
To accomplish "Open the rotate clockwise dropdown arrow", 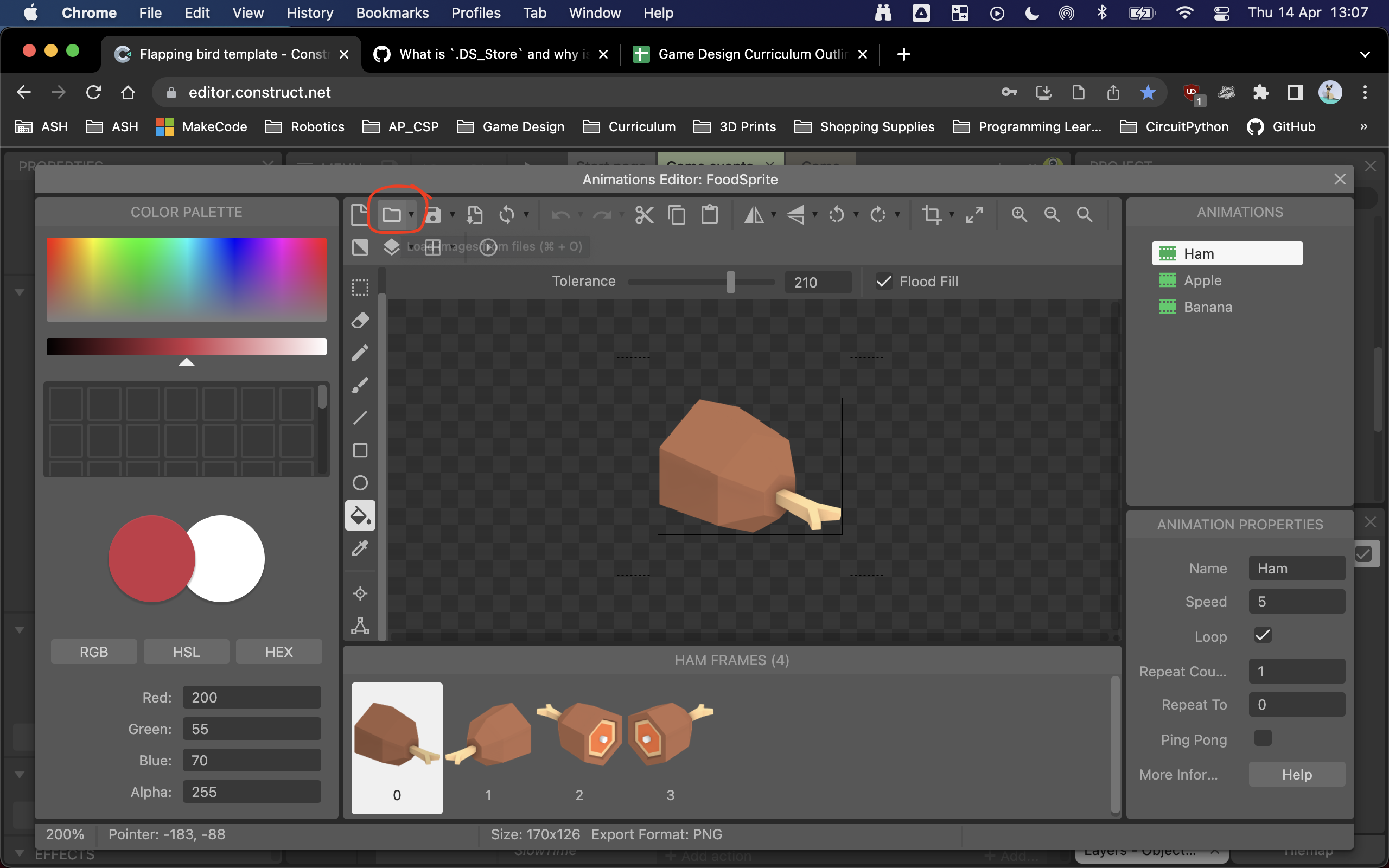I will pos(897,215).
